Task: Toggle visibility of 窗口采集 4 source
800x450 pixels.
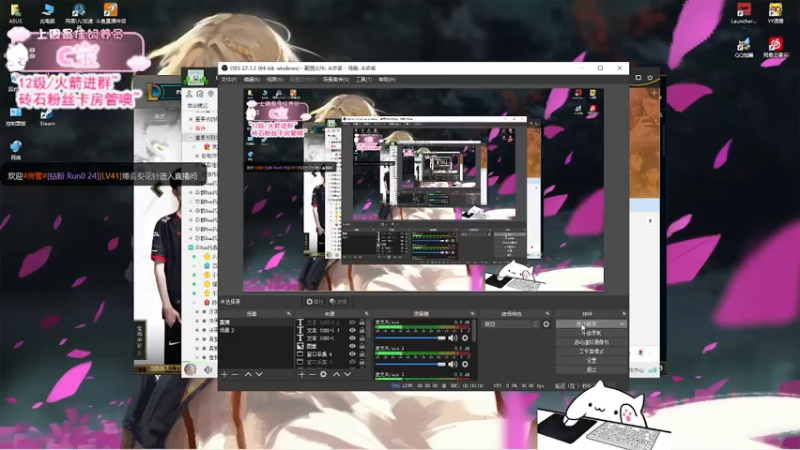Action: point(352,354)
